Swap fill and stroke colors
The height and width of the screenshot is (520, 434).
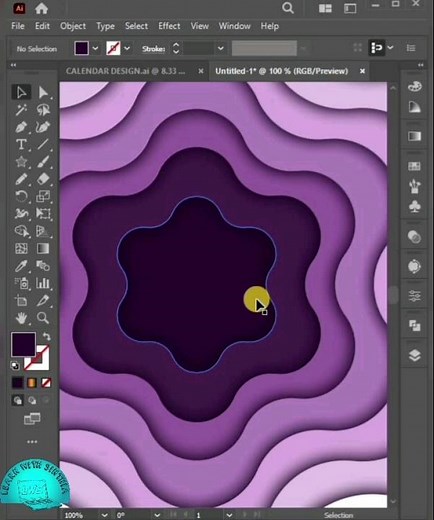[x=47, y=336]
